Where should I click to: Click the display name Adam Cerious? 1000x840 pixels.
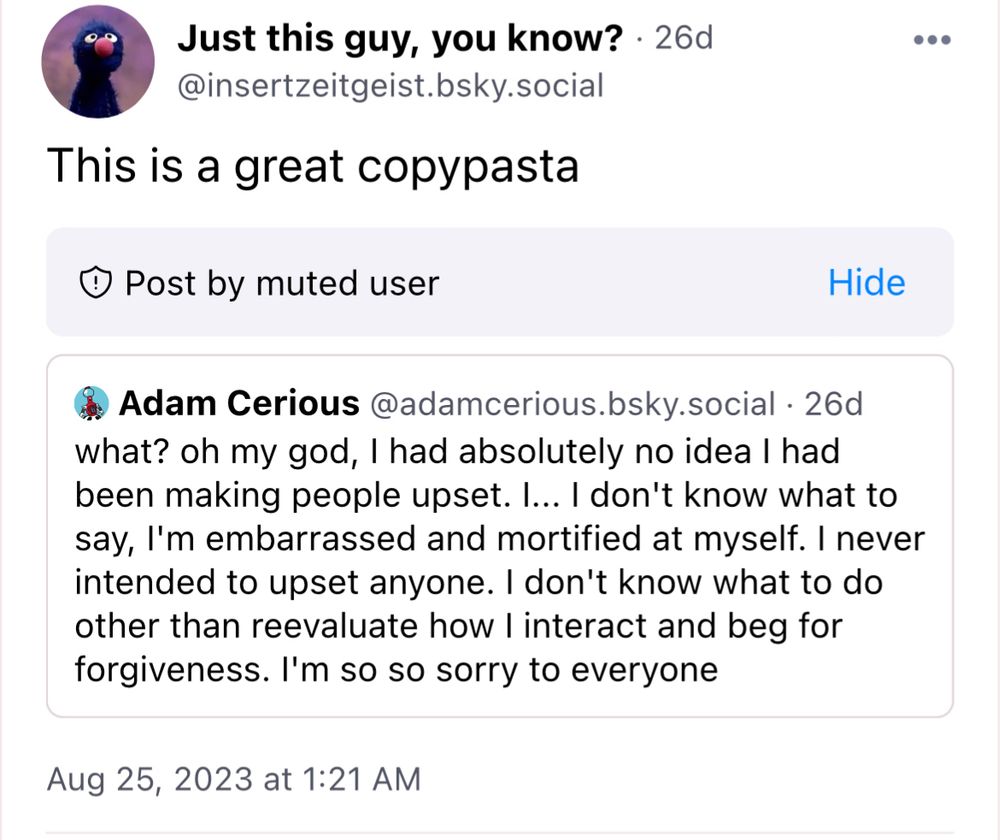click(x=239, y=404)
